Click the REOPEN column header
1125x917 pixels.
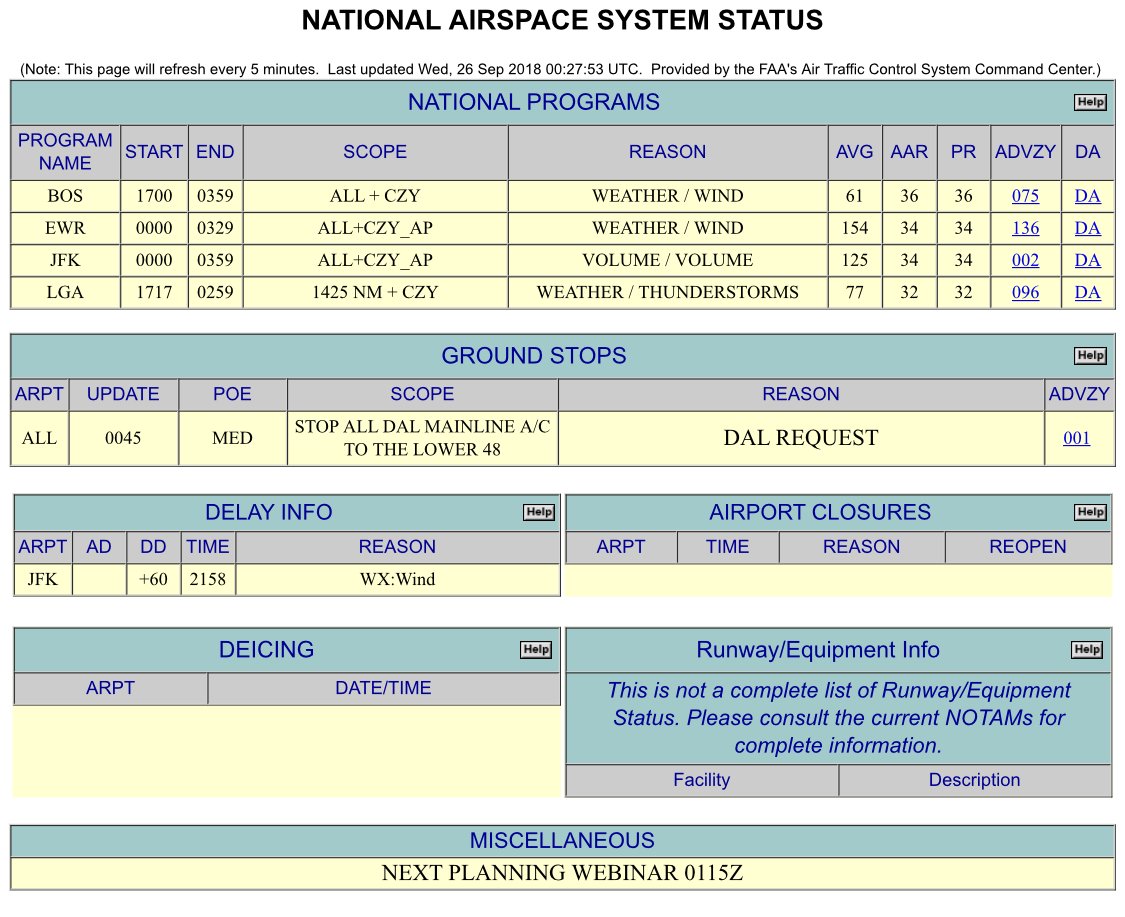[1027, 547]
